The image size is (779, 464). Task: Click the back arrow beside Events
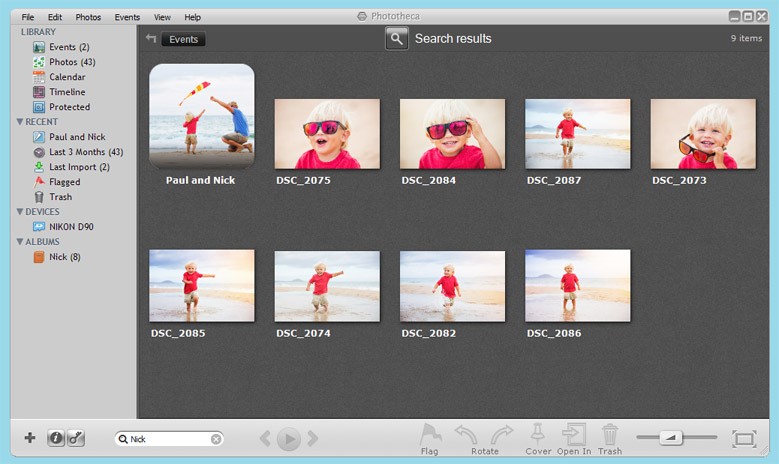tap(151, 38)
